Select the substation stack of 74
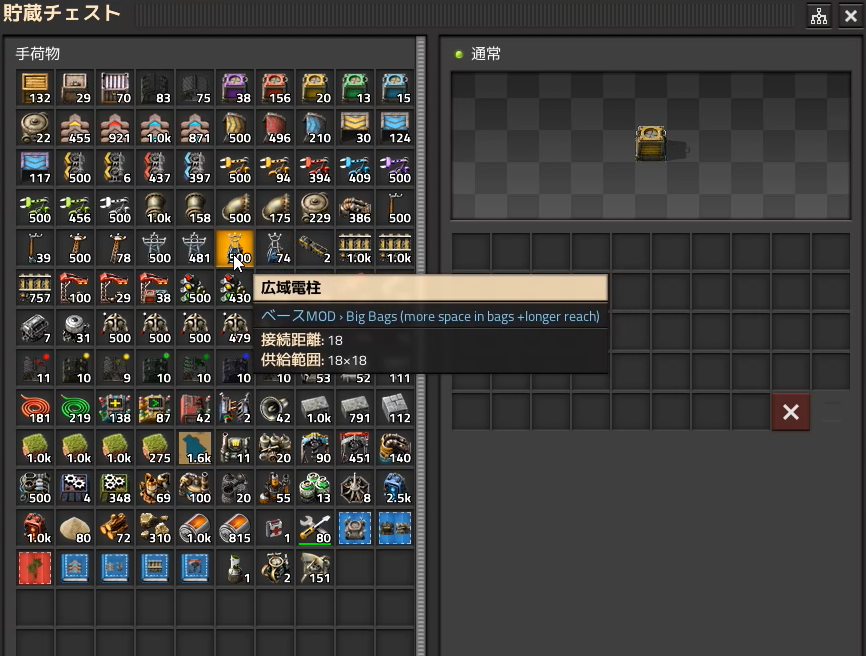The image size is (866, 656). point(275,248)
